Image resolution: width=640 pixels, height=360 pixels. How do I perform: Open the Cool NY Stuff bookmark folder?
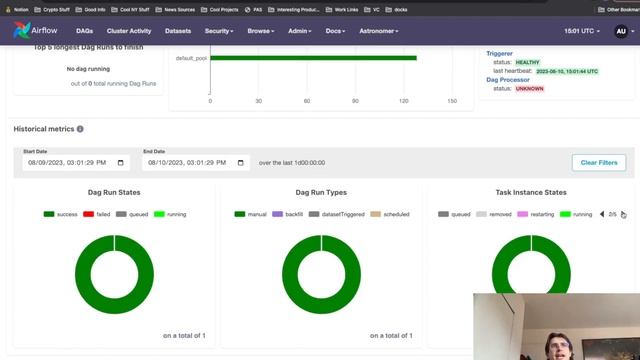130,9
